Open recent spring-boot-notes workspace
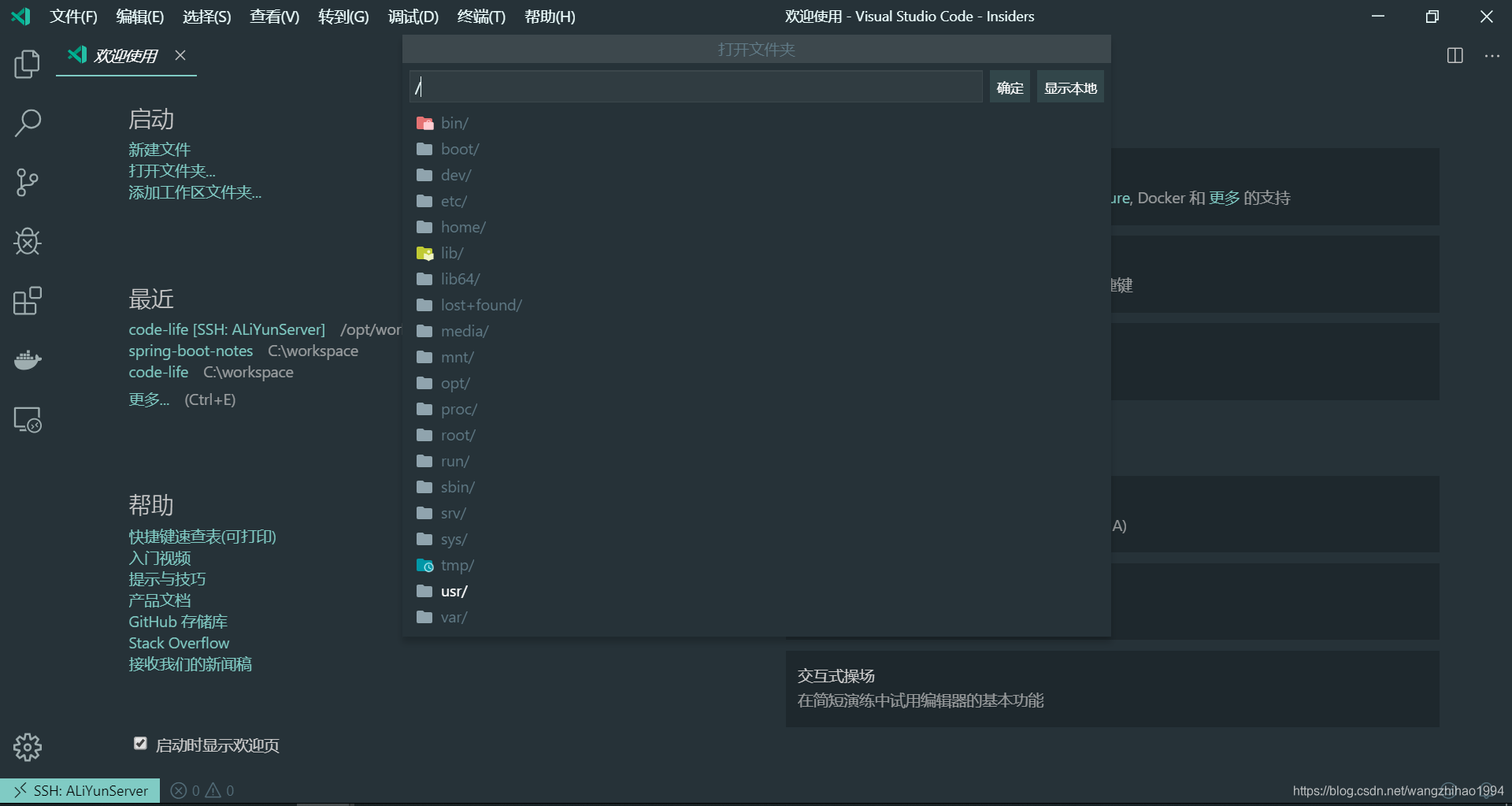1512x806 pixels. (x=191, y=351)
